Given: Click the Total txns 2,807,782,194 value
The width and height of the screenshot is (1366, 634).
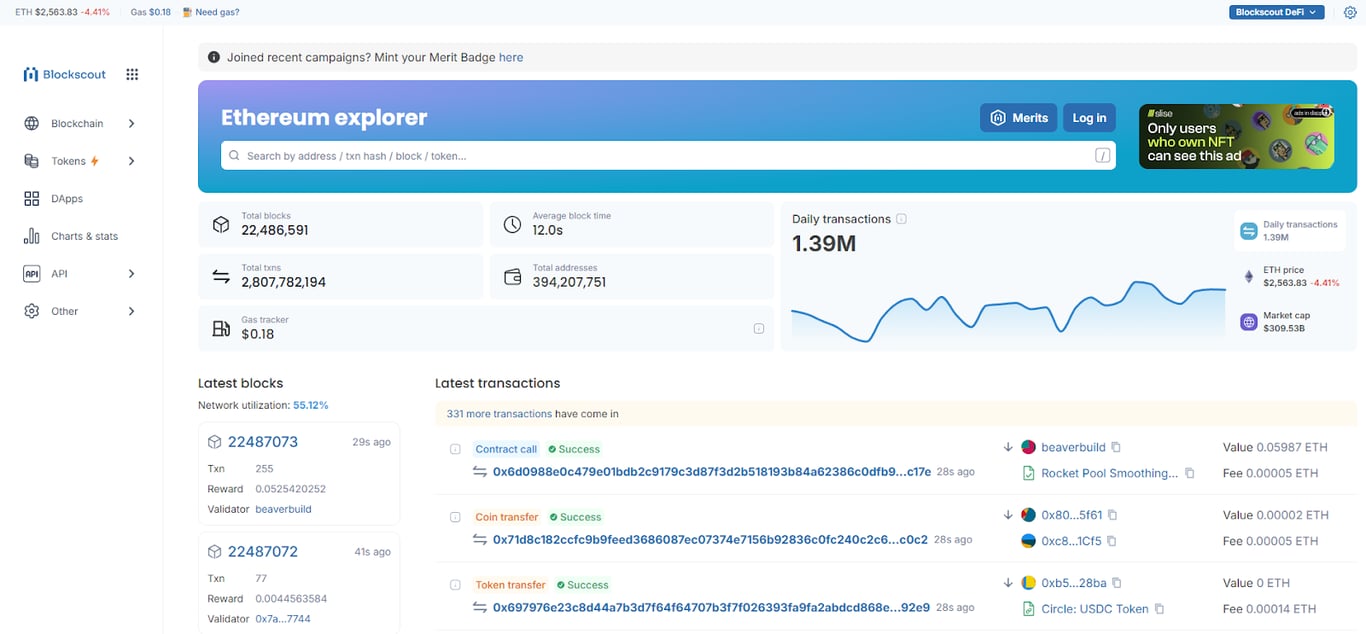Looking at the screenshot, I should [283, 282].
